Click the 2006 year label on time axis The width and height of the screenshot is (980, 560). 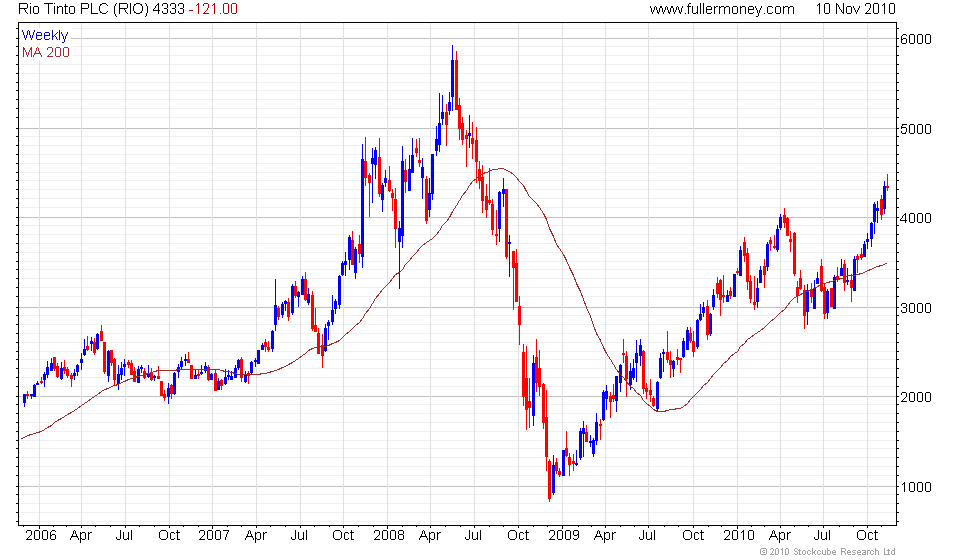41,536
